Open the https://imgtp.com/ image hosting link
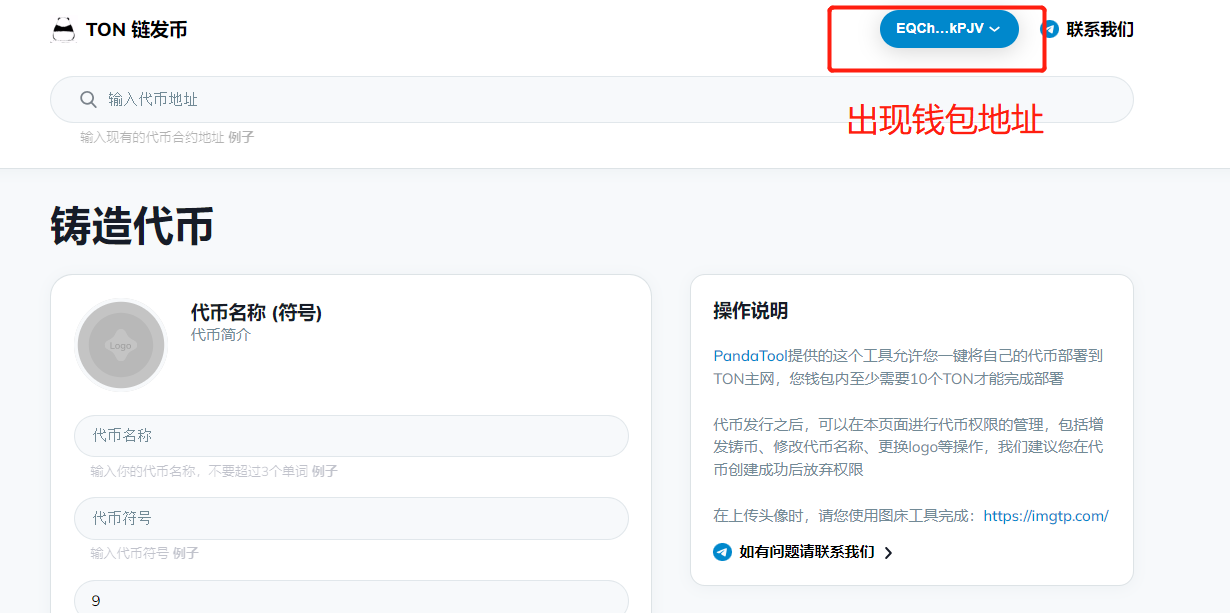The height and width of the screenshot is (613, 1230). 1045,516
